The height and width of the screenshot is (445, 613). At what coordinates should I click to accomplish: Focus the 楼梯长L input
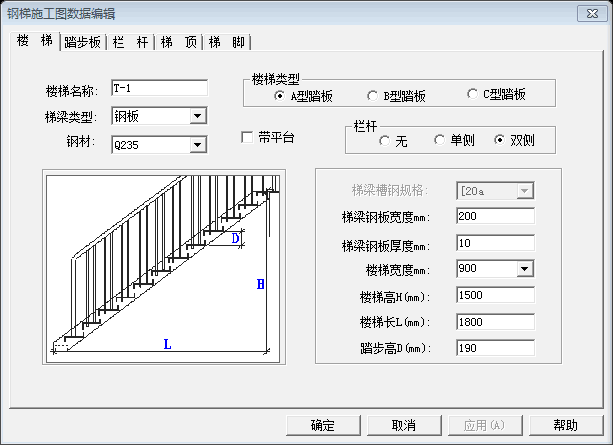click(x=495, y=322)
